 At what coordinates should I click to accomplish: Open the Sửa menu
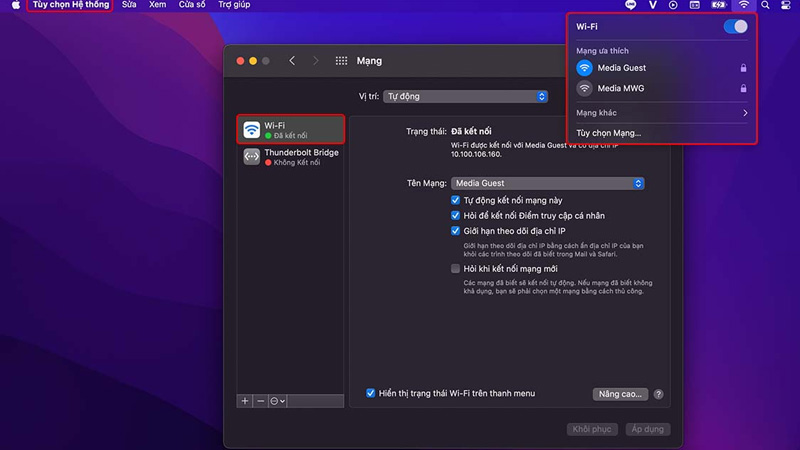(x=129, y=5)
